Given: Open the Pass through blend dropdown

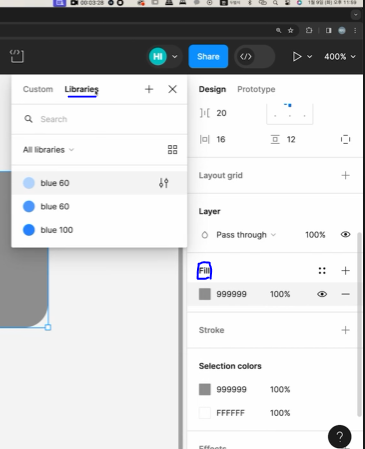Looking at the screenshot, I should (x=246, y=235).
